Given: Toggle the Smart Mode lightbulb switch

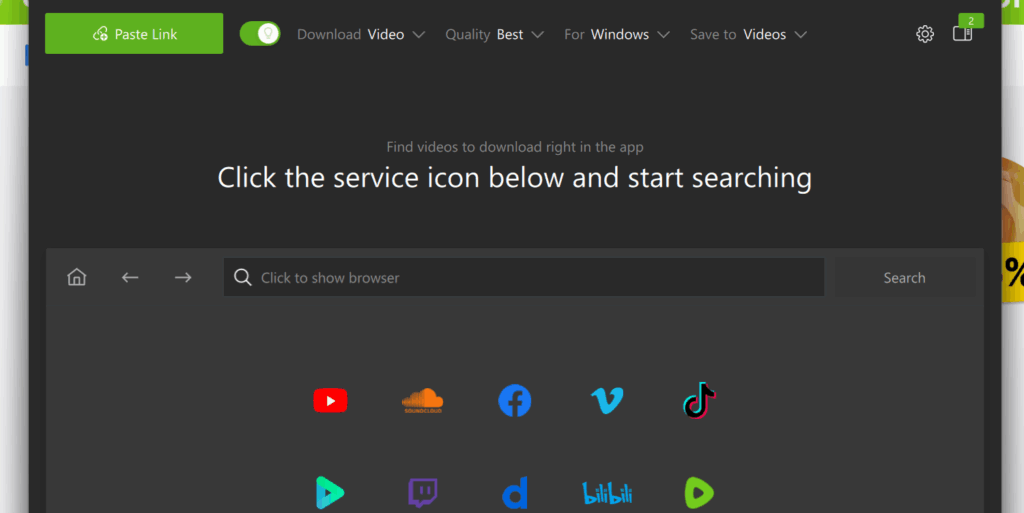Looking at the screenshot, I should coord(260,33).
